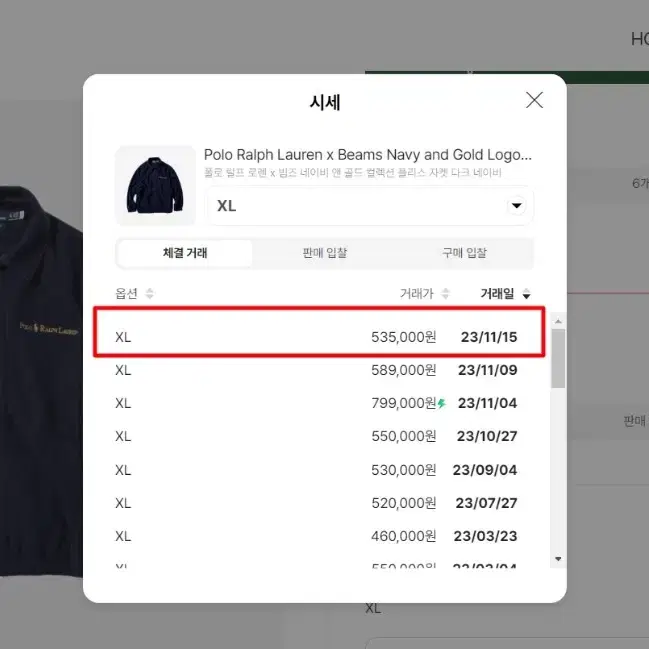Close the 시세 popup dialog
Image resolution: width=649 pixels, height=649 pixels.
534,100
